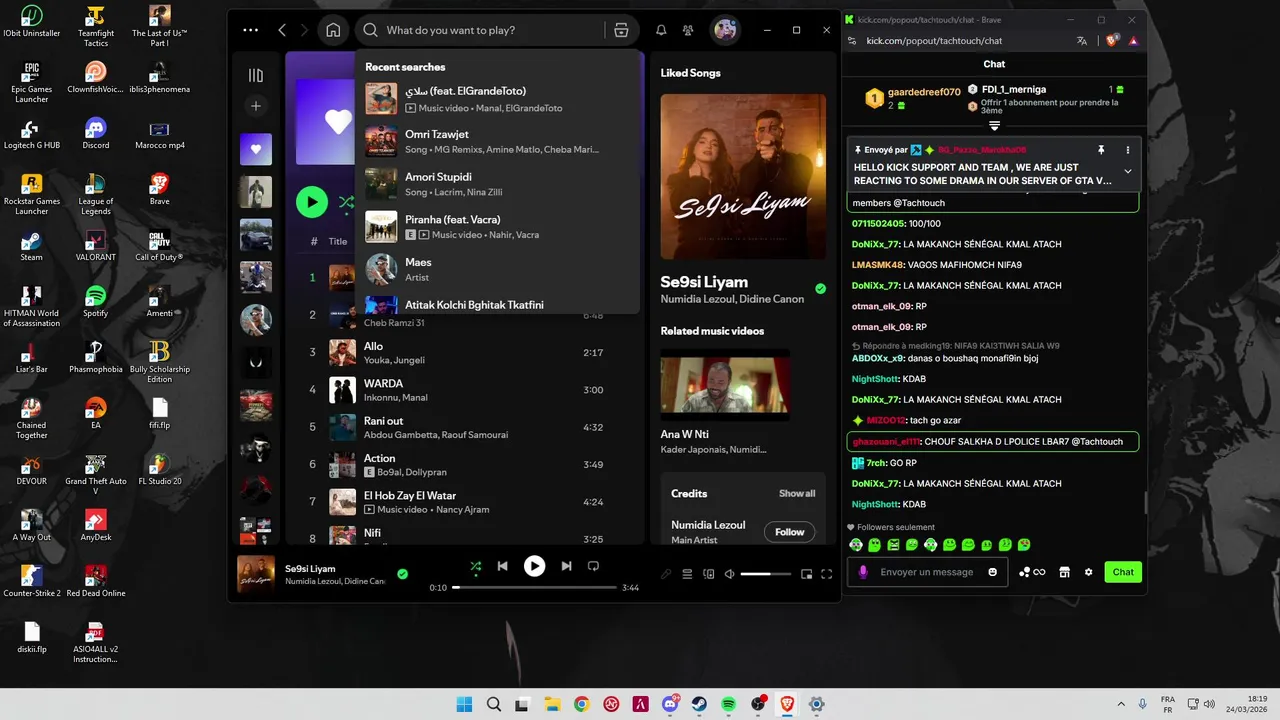Viewport: 1280px width, 720px height.
Task: Select recent search Omri Tzawjet
Action: tap(496, 141)
